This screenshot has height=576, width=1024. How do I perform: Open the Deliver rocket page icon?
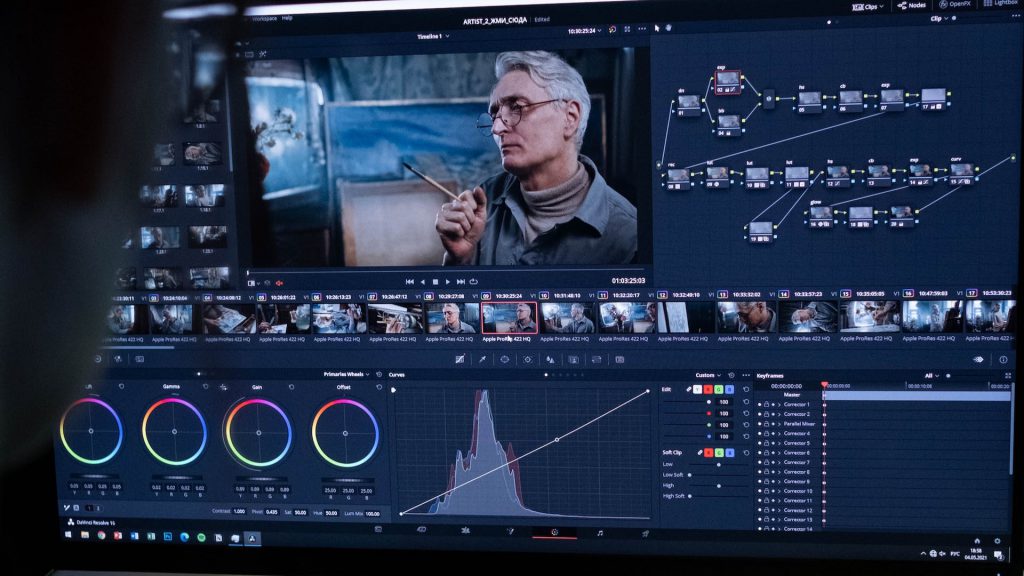pyautogui.click(x=645, y=534)
